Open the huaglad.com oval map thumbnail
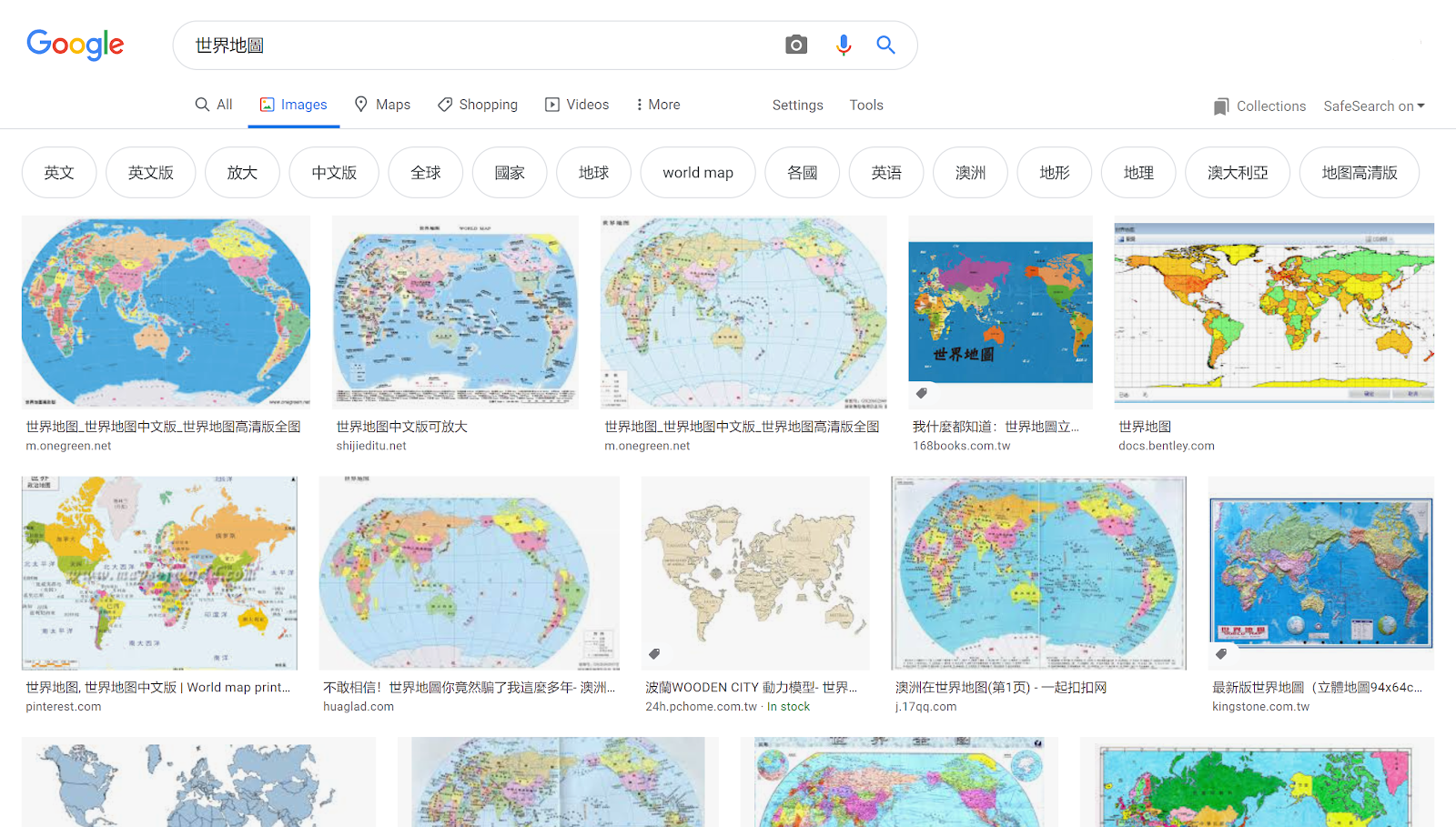Image resolution: width=1456 pixels, height=827 pixels. click(x=470, y=573)
